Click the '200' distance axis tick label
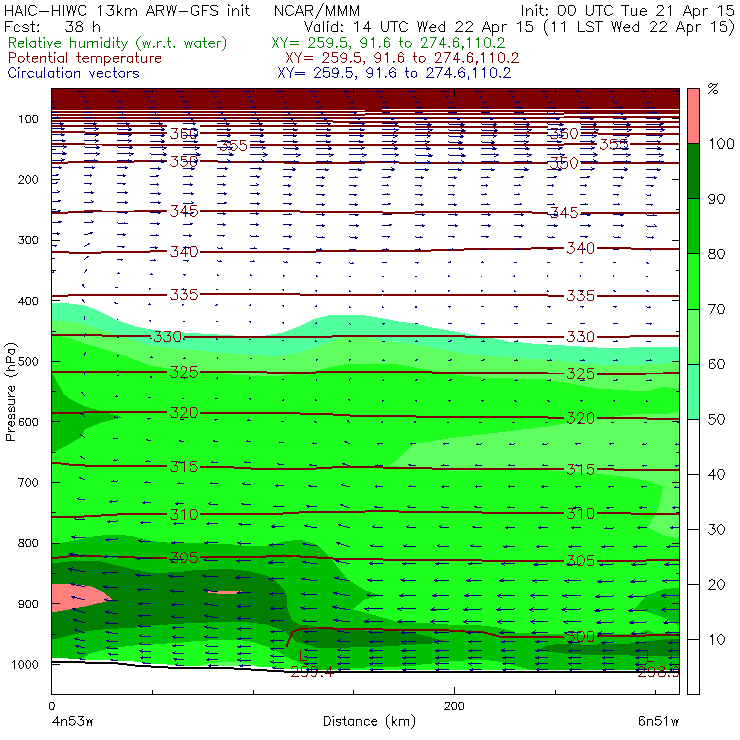 (x=454, y=706)
